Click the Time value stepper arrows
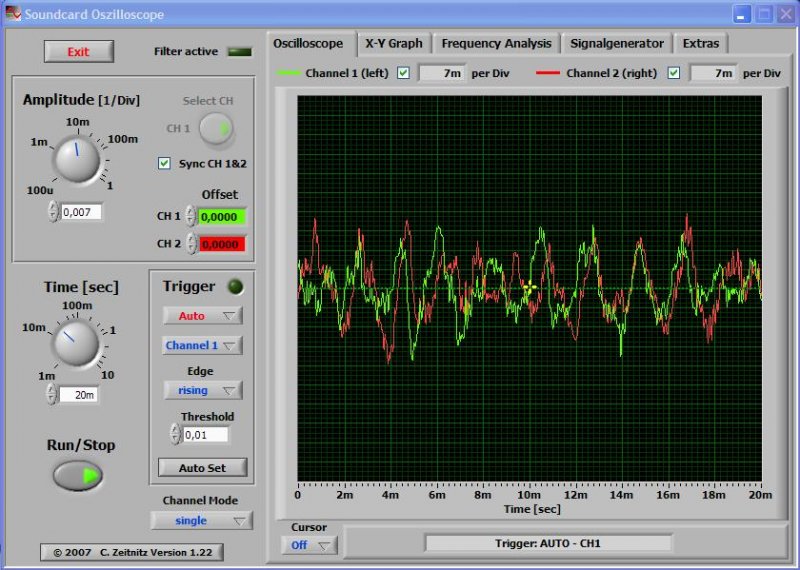The width and height of the screenshot is (800, 570). click(x=51, y=394)
